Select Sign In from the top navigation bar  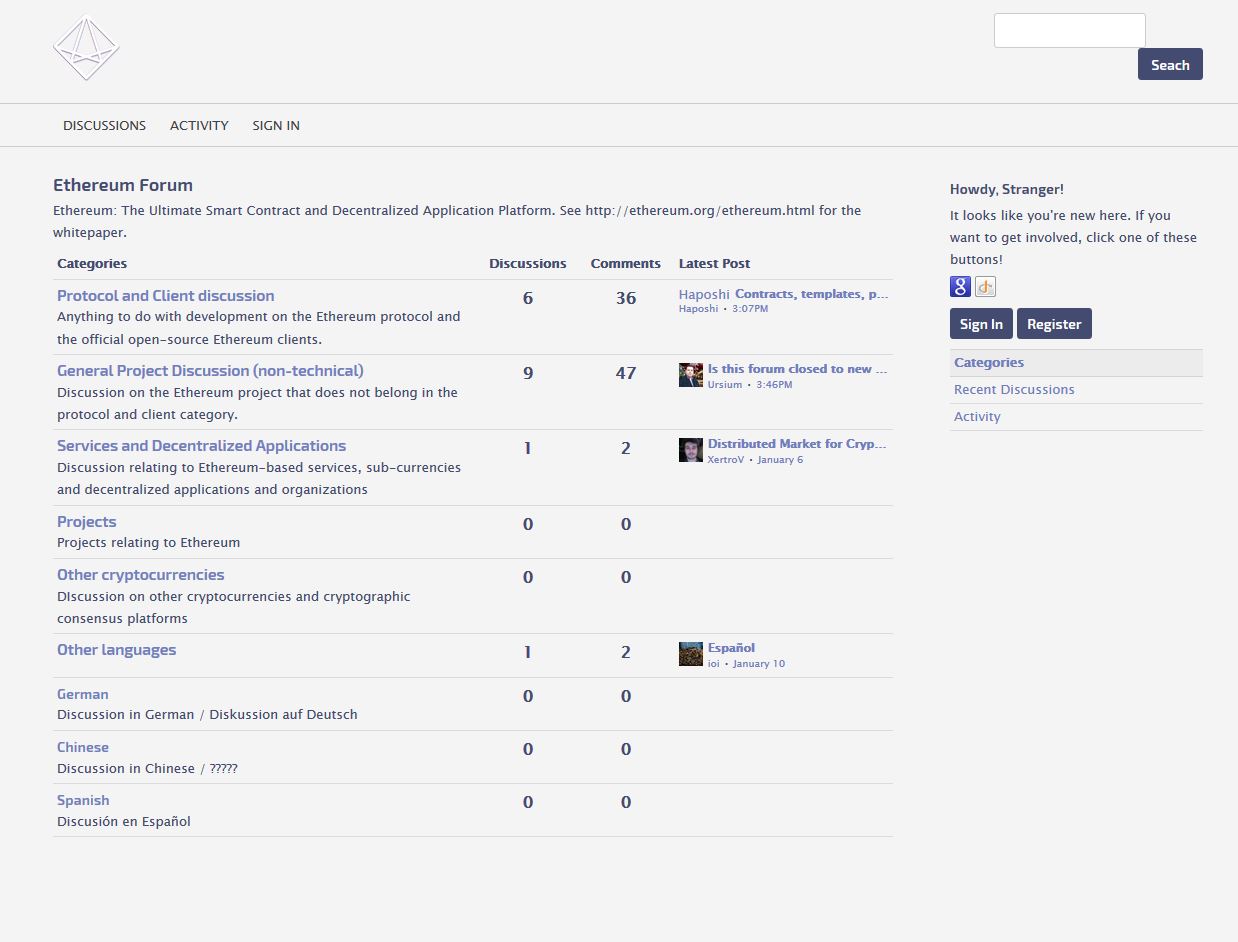point(276,125)
